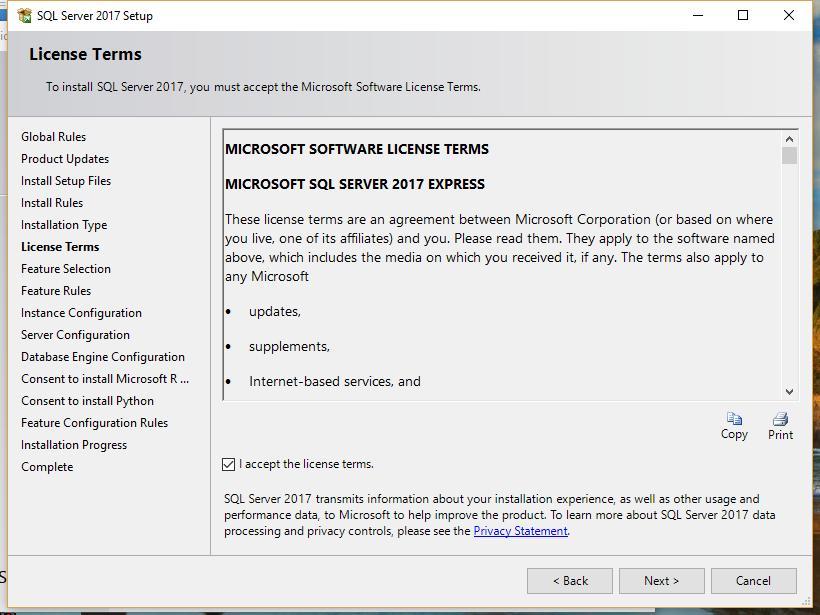Select the Product Updates step
820x615 pixels.
65,159
